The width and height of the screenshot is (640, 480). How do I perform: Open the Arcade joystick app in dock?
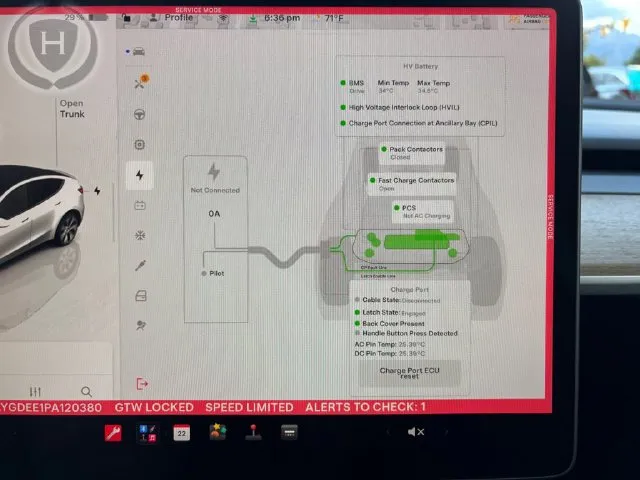[253, 432]
